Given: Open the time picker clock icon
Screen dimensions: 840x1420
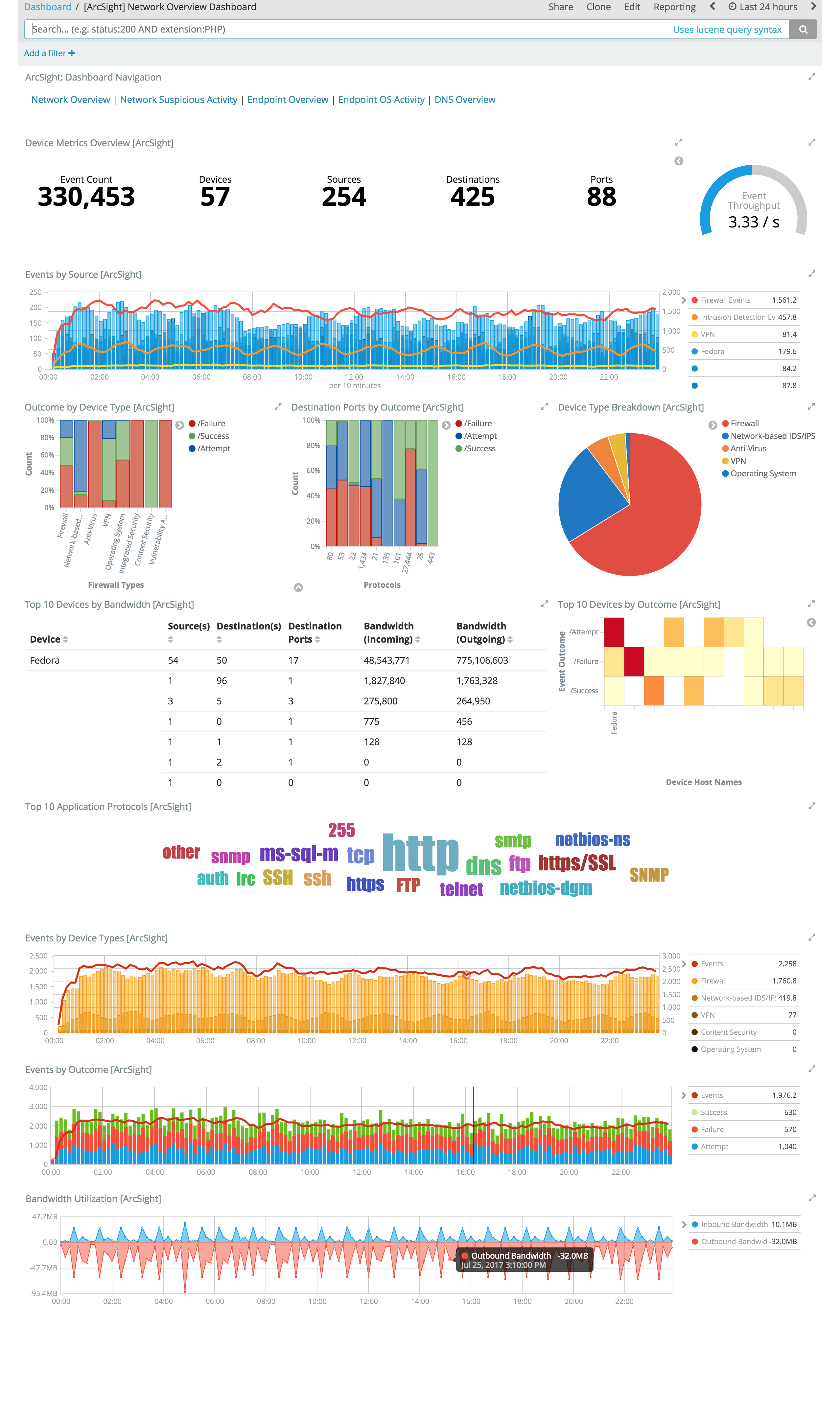Looking at the screenshot, I should (734, 6).
